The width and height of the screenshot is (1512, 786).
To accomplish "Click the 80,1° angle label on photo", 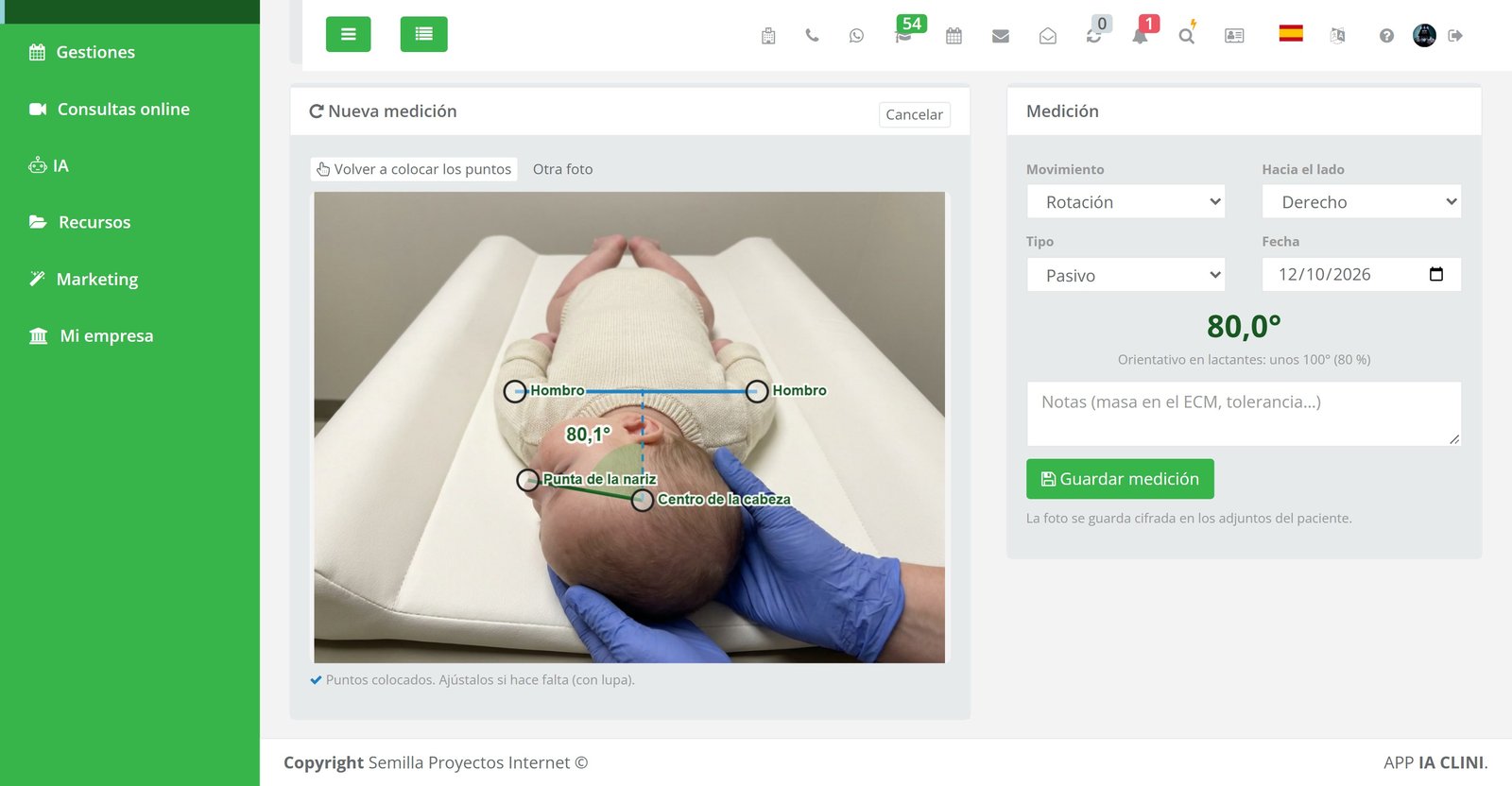I will pos(588,435).
